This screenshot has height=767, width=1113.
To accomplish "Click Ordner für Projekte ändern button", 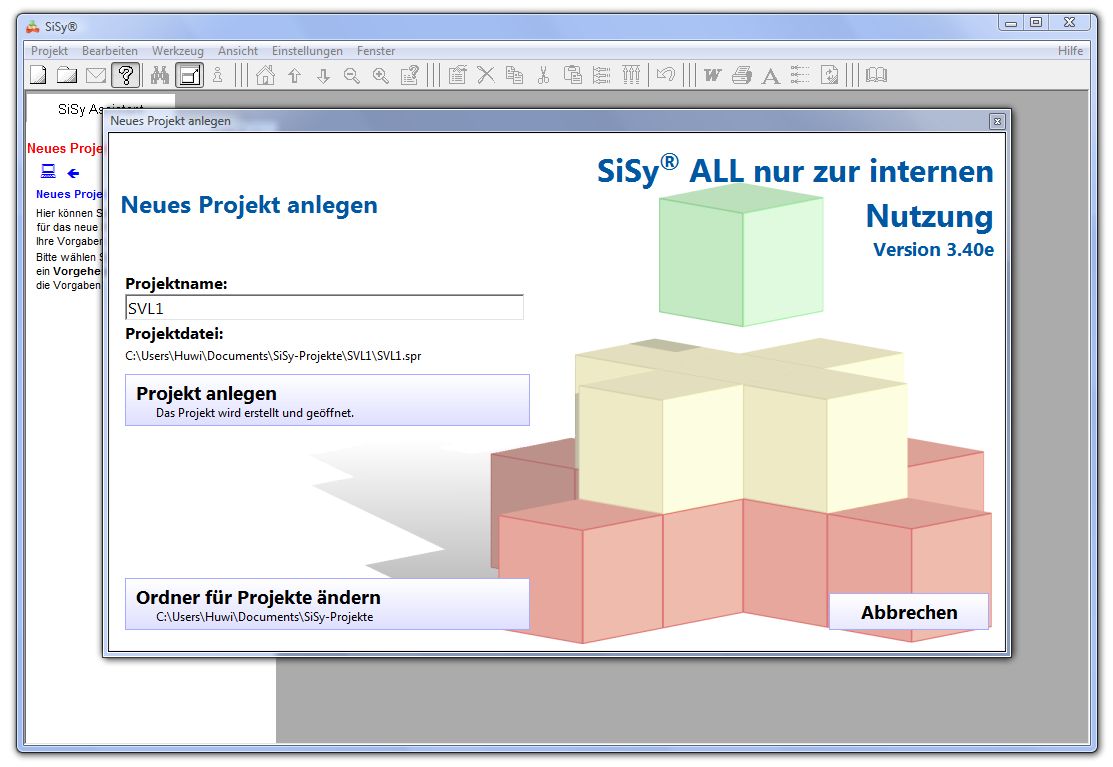I will pos(327,604).
